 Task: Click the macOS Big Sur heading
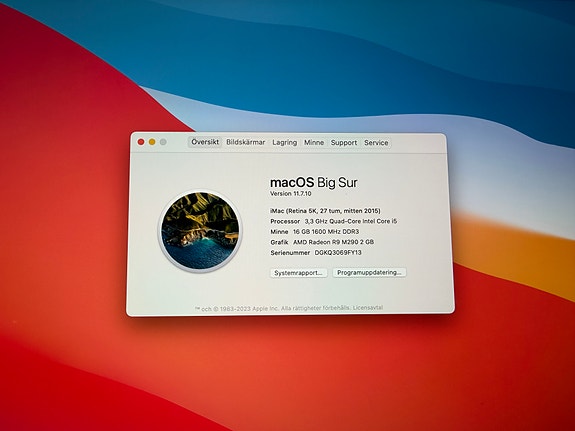314,182
